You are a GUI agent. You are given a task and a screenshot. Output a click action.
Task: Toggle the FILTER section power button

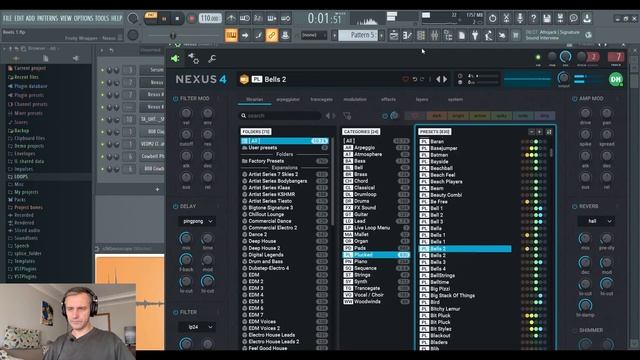[x=176, y=312]
